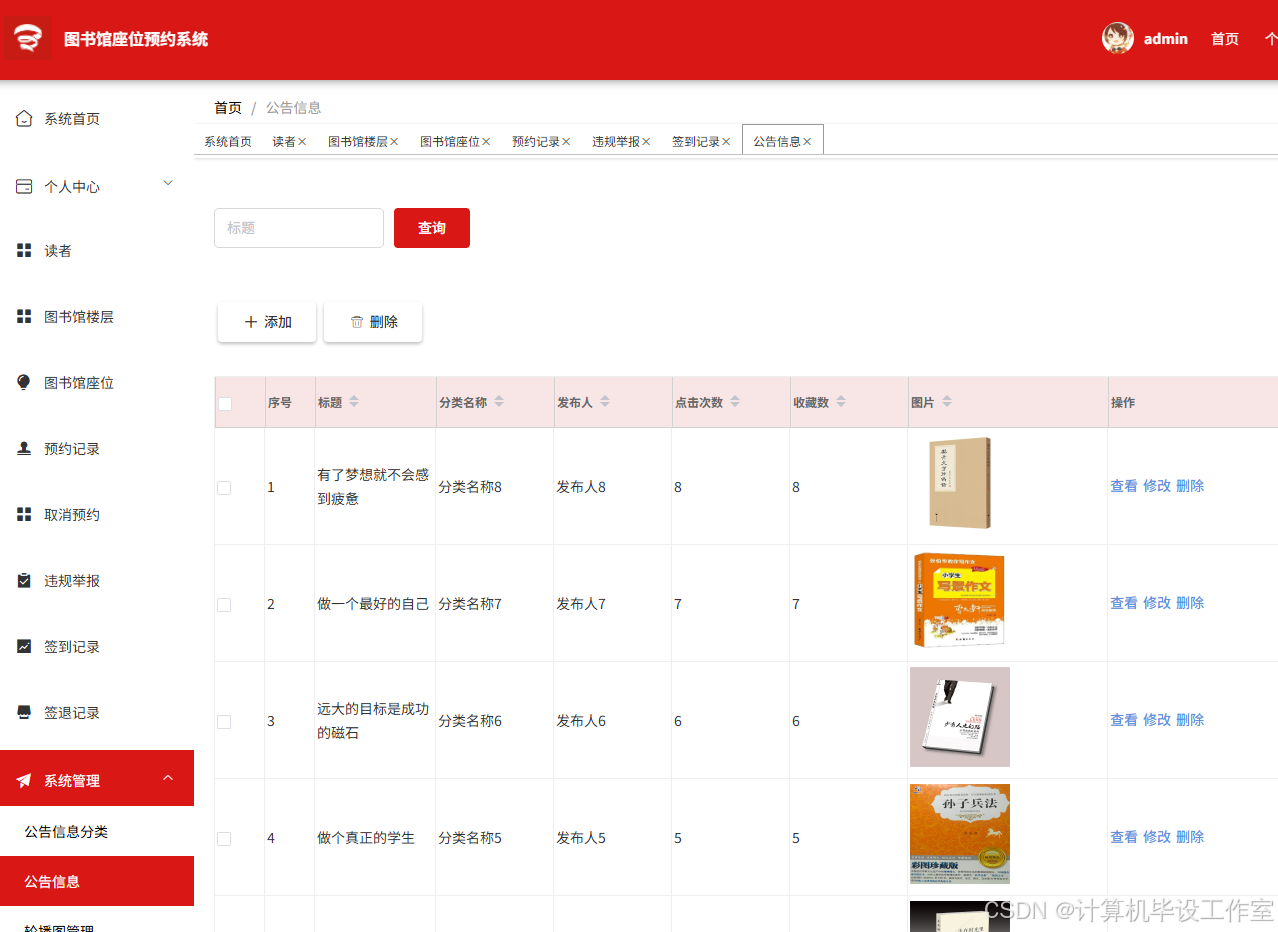Click the clipboard icon beside 违规举报

pyautogui.click(x=24, y=581)
